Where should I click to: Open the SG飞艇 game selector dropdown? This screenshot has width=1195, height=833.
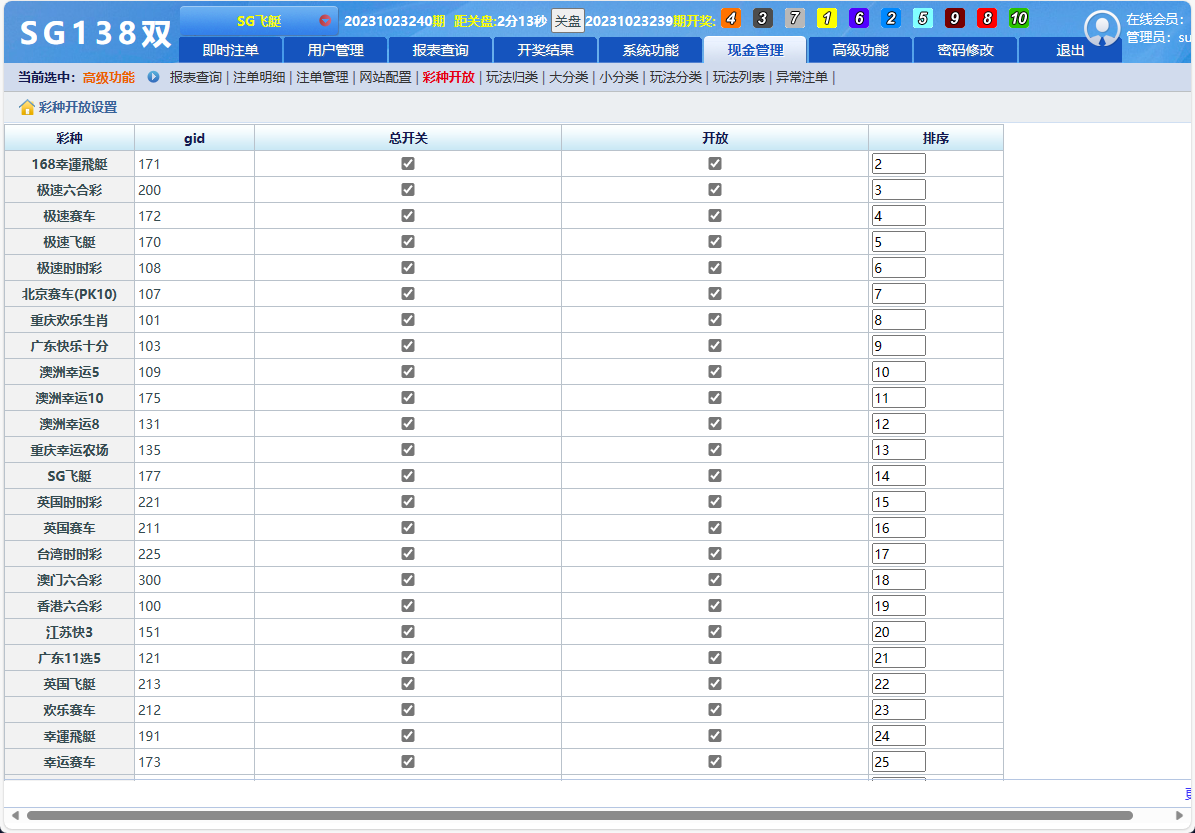pos(258,21)
